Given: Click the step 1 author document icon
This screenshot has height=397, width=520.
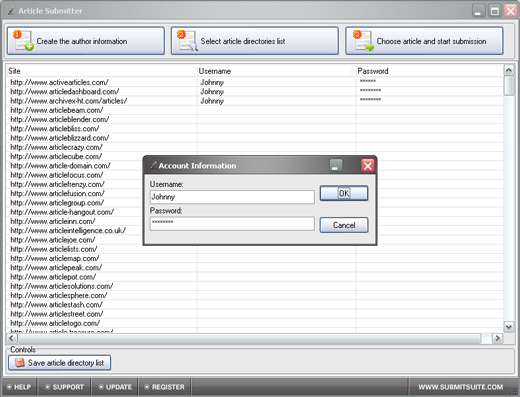Looking at the screenshot, I should (23, 40).
